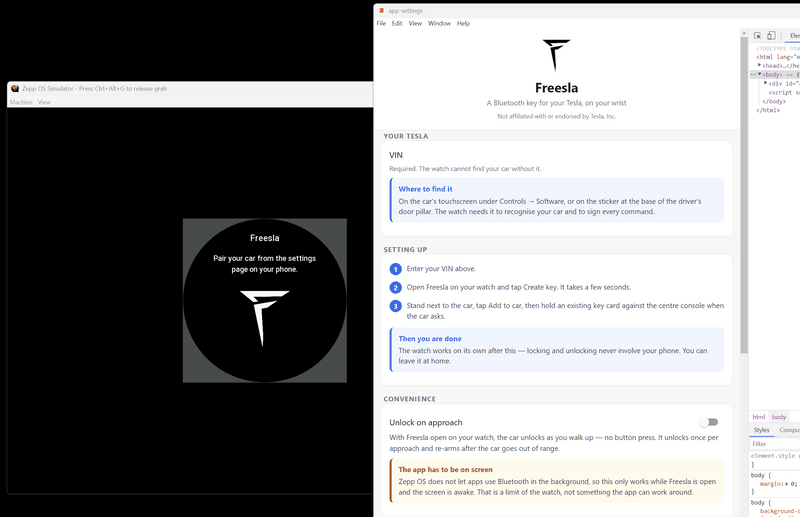The width and height of the screenshot is (800, 517).
Task: Select the body breadcrumb in DevTools
Action: (779, 417)
